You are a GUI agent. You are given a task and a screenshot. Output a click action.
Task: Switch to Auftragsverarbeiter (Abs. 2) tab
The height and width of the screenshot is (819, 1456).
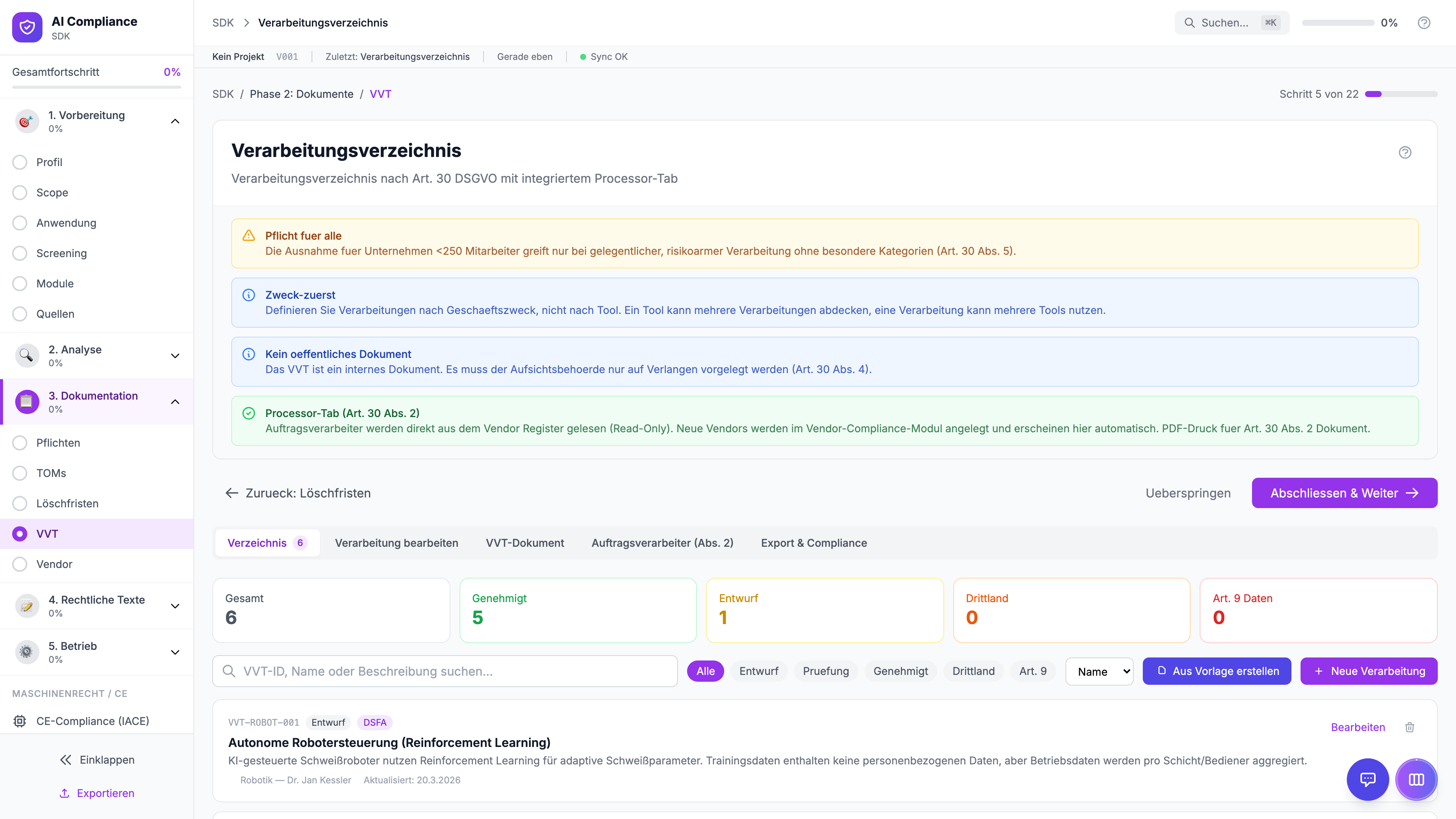(x=662, y=543)
